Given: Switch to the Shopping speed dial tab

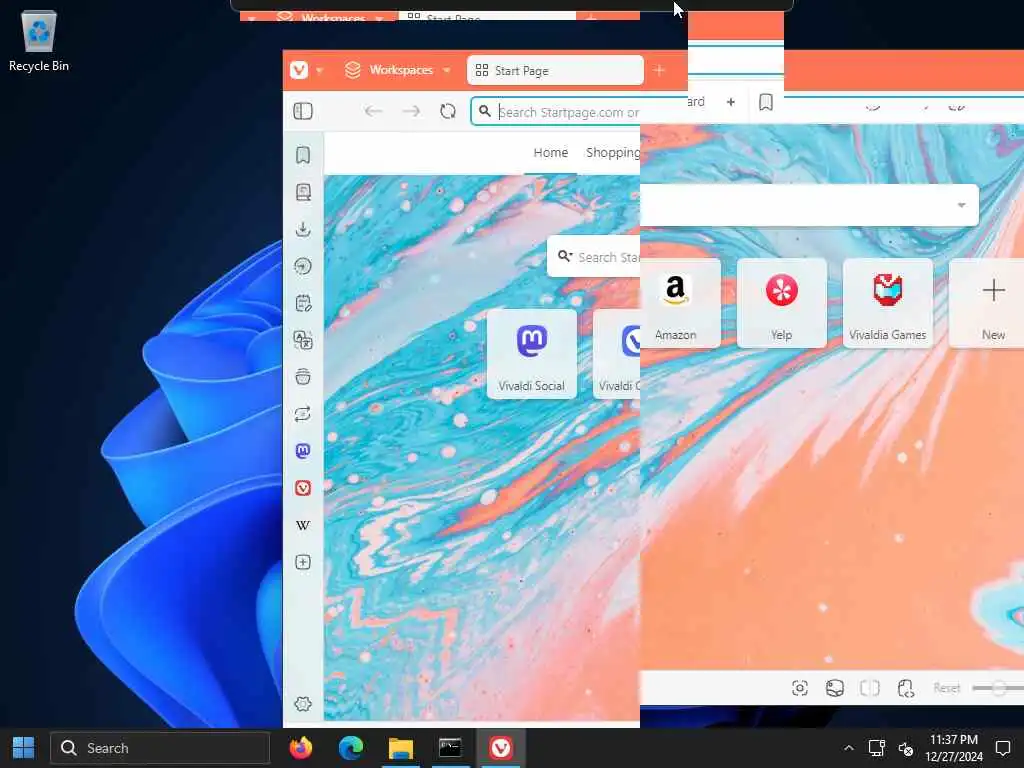Looking at the screenshot, I should [x=613, y=153].
